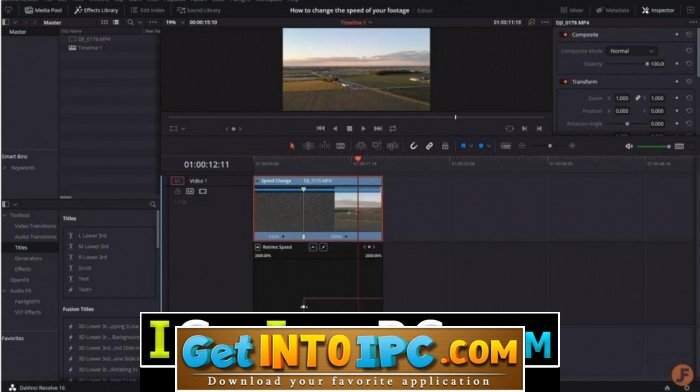Screen dimensions: 700x392
Task: Reset the Composite section
Action: [x=689, y=34]
